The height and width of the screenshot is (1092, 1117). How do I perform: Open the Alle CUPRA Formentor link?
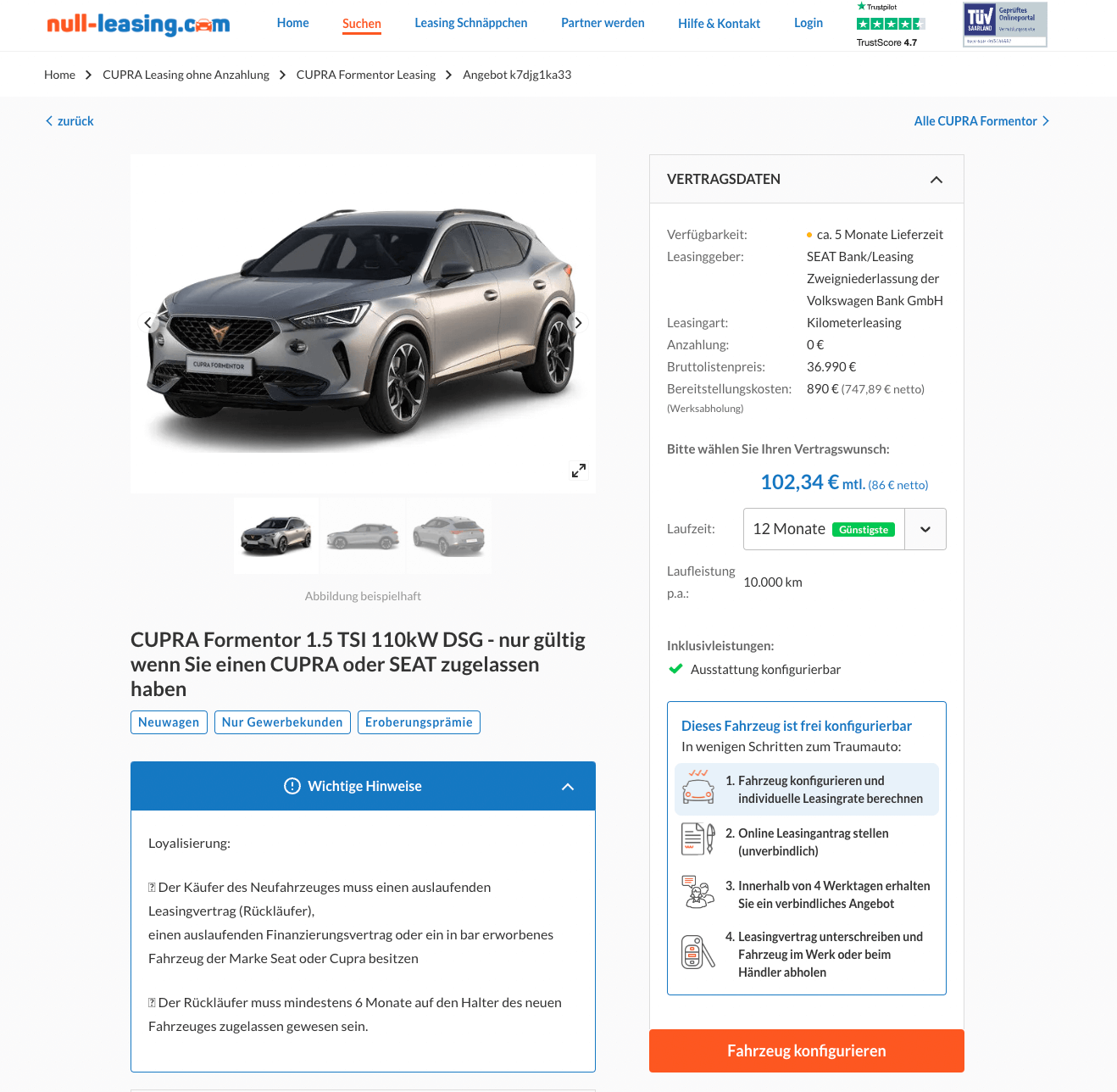point(981,121)
